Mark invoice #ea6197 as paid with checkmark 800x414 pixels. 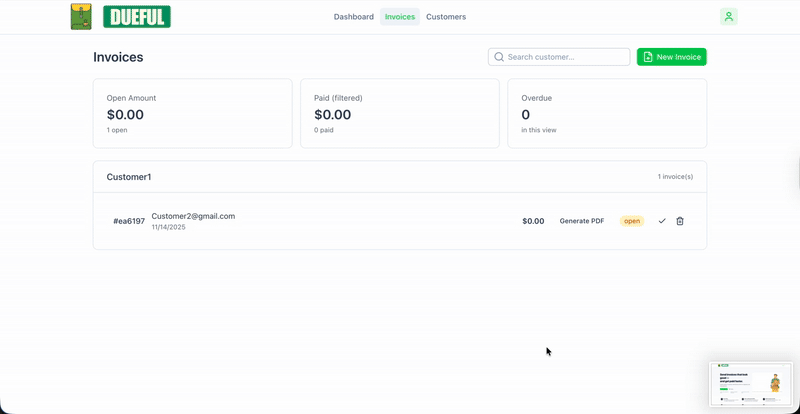(x=662, y=221)
